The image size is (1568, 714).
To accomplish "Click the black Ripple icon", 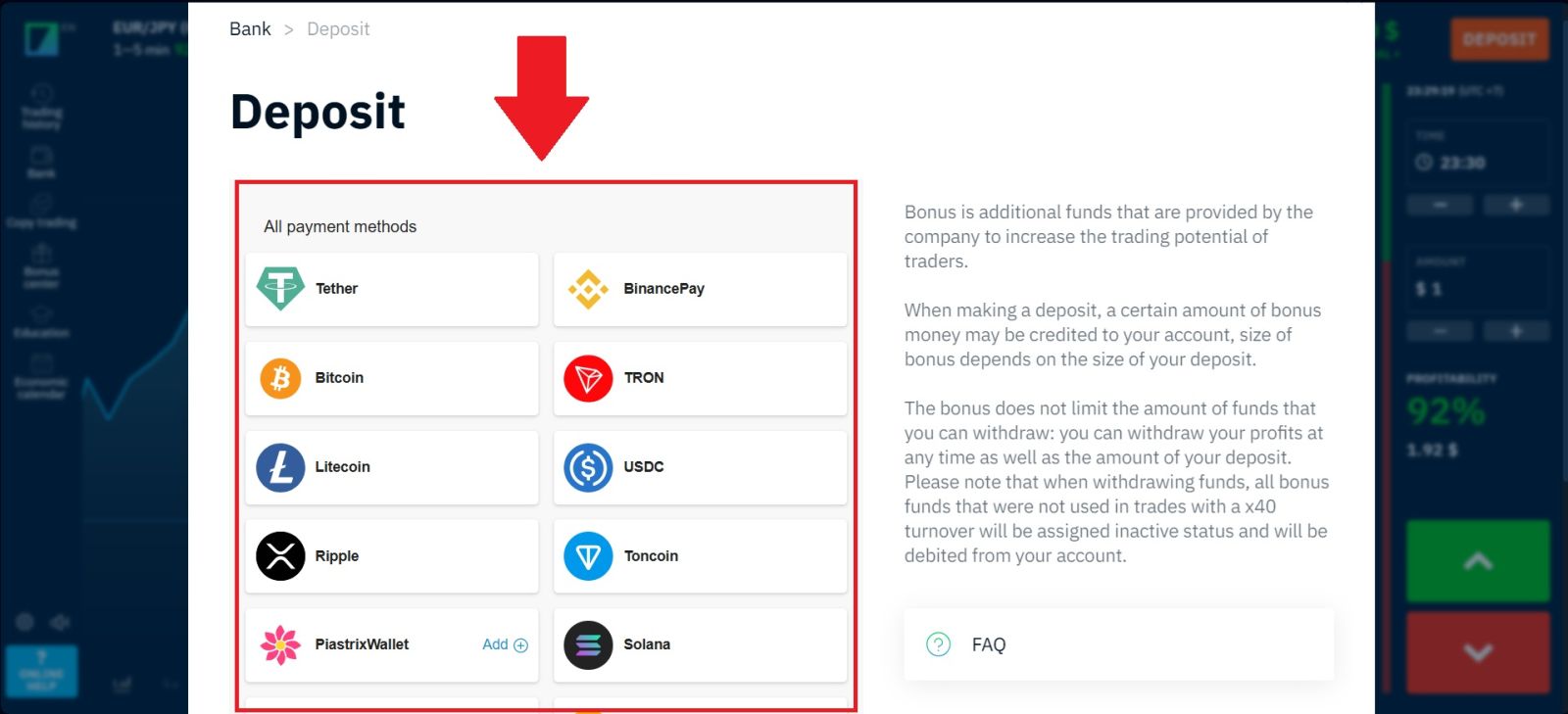I will 280,556.
